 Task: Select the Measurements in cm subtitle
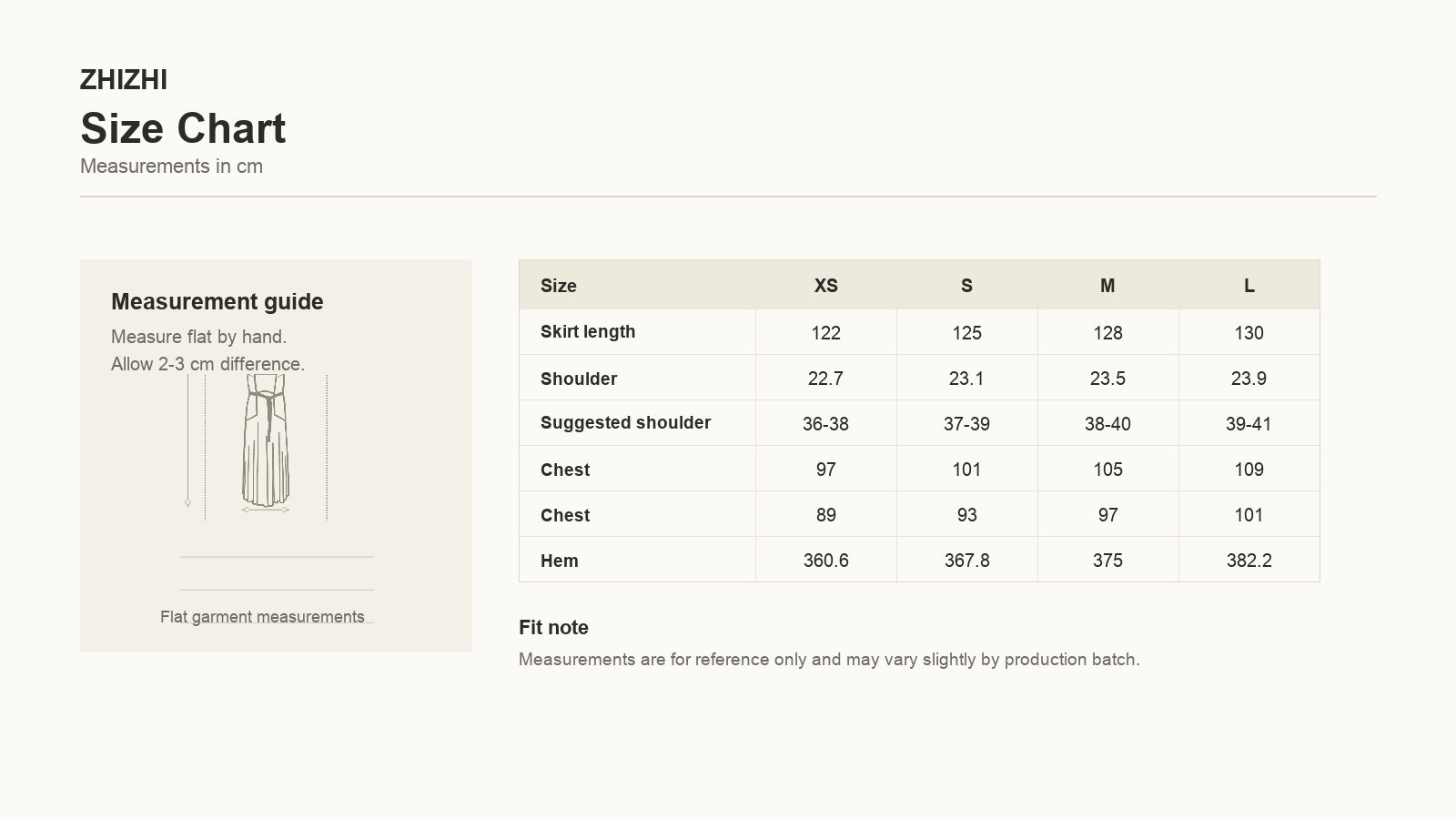[171, 167]
